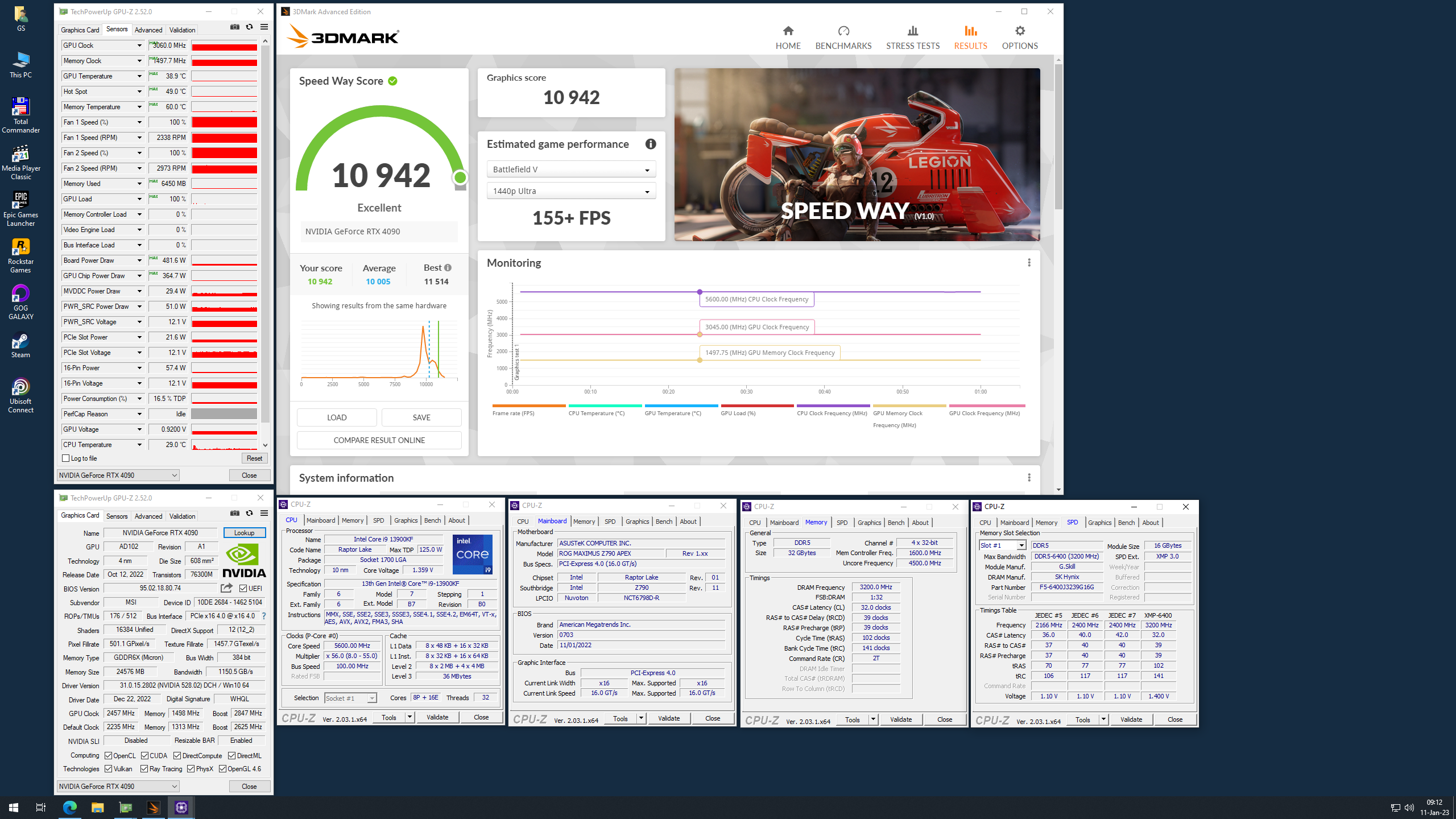This screenshot has height=819, width=1456.
Task: Click the refresh icon in GPU-Z Sensors
Action: pyautogui.click(x=249, y=27)
